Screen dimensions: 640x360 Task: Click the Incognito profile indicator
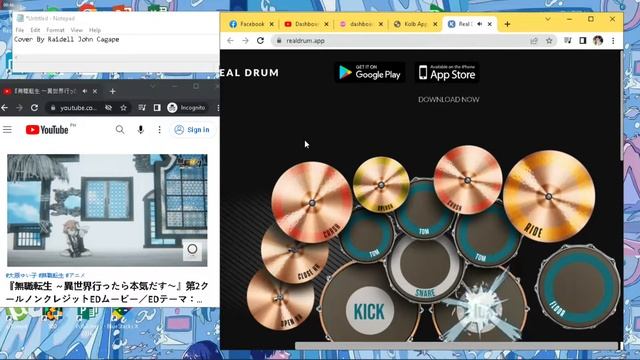[186, 108]
